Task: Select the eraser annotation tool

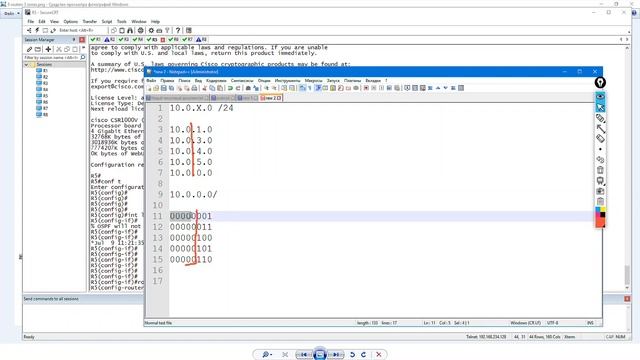Action: click(x=600, y=139)
